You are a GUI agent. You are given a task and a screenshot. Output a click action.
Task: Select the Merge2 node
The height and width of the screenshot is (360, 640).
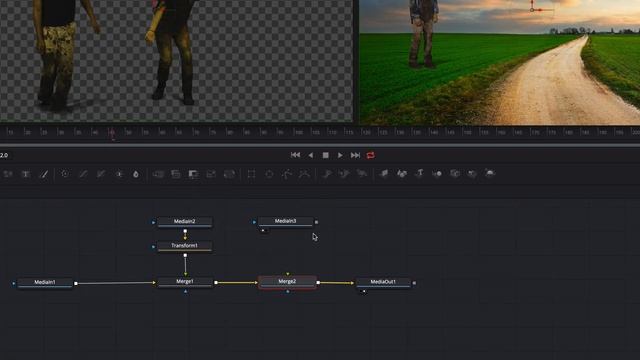pos(287,282)
